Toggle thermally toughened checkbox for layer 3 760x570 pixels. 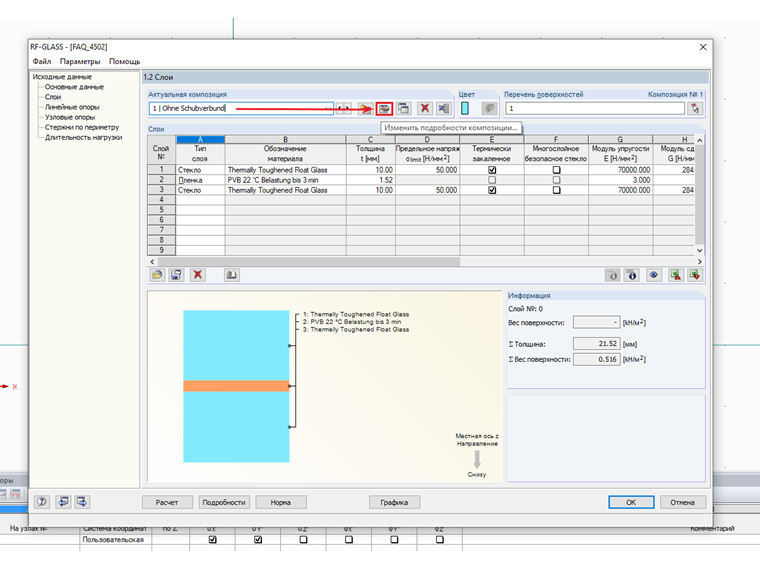pos(492,190)
